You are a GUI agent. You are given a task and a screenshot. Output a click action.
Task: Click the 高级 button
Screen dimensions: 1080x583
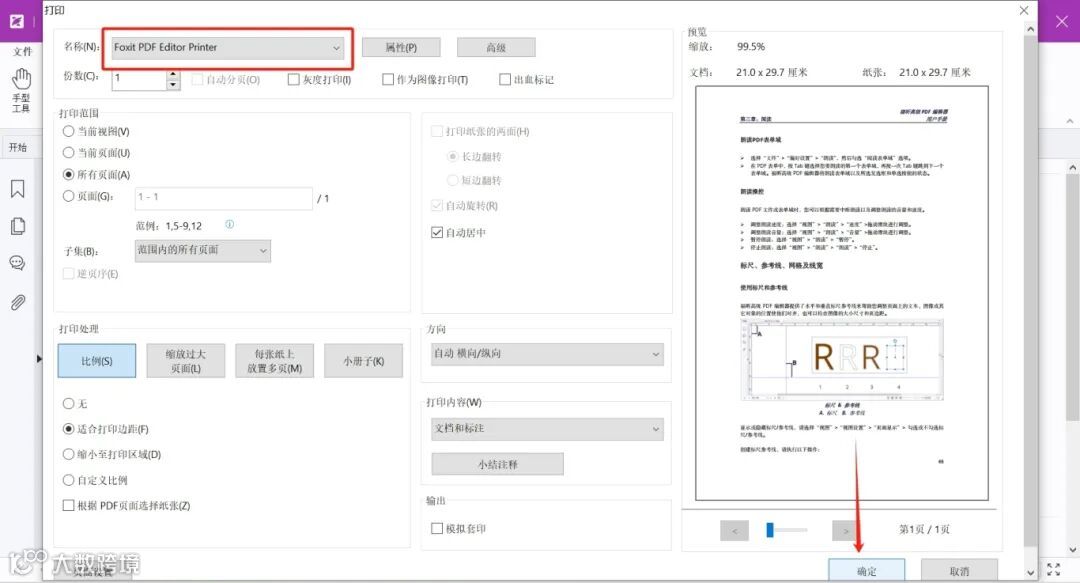tap(496, 48)
